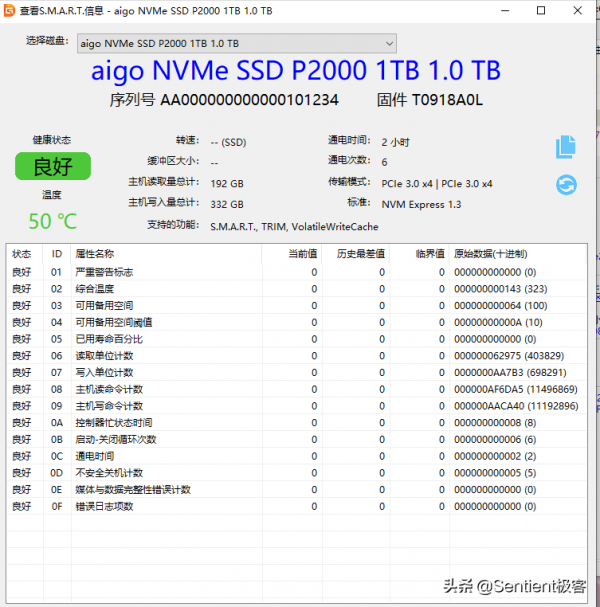
Task: Click raw value 000000062975 (403829)
Action: click(x=509, y=356)
